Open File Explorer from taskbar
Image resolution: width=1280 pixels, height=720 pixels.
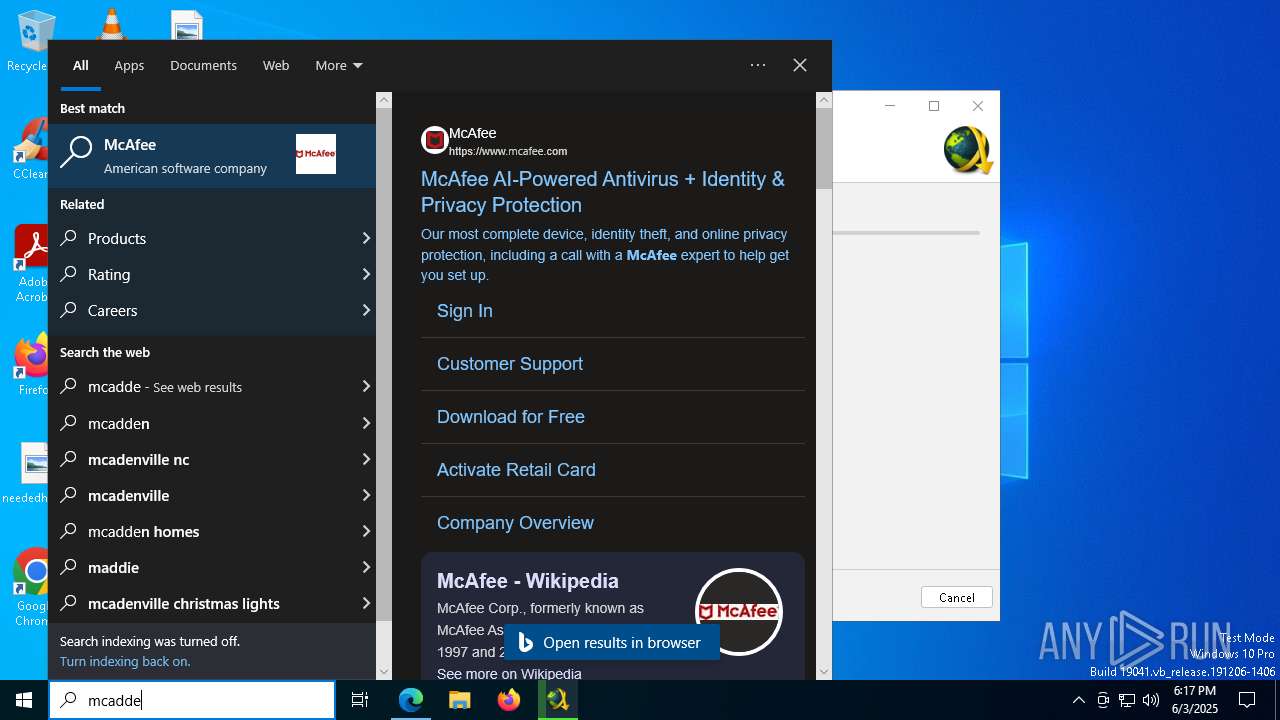pos(459,700)
